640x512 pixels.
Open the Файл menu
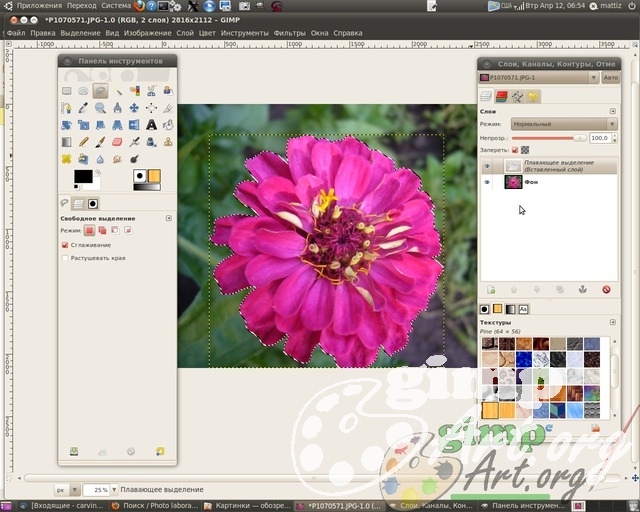coord(16,33)
